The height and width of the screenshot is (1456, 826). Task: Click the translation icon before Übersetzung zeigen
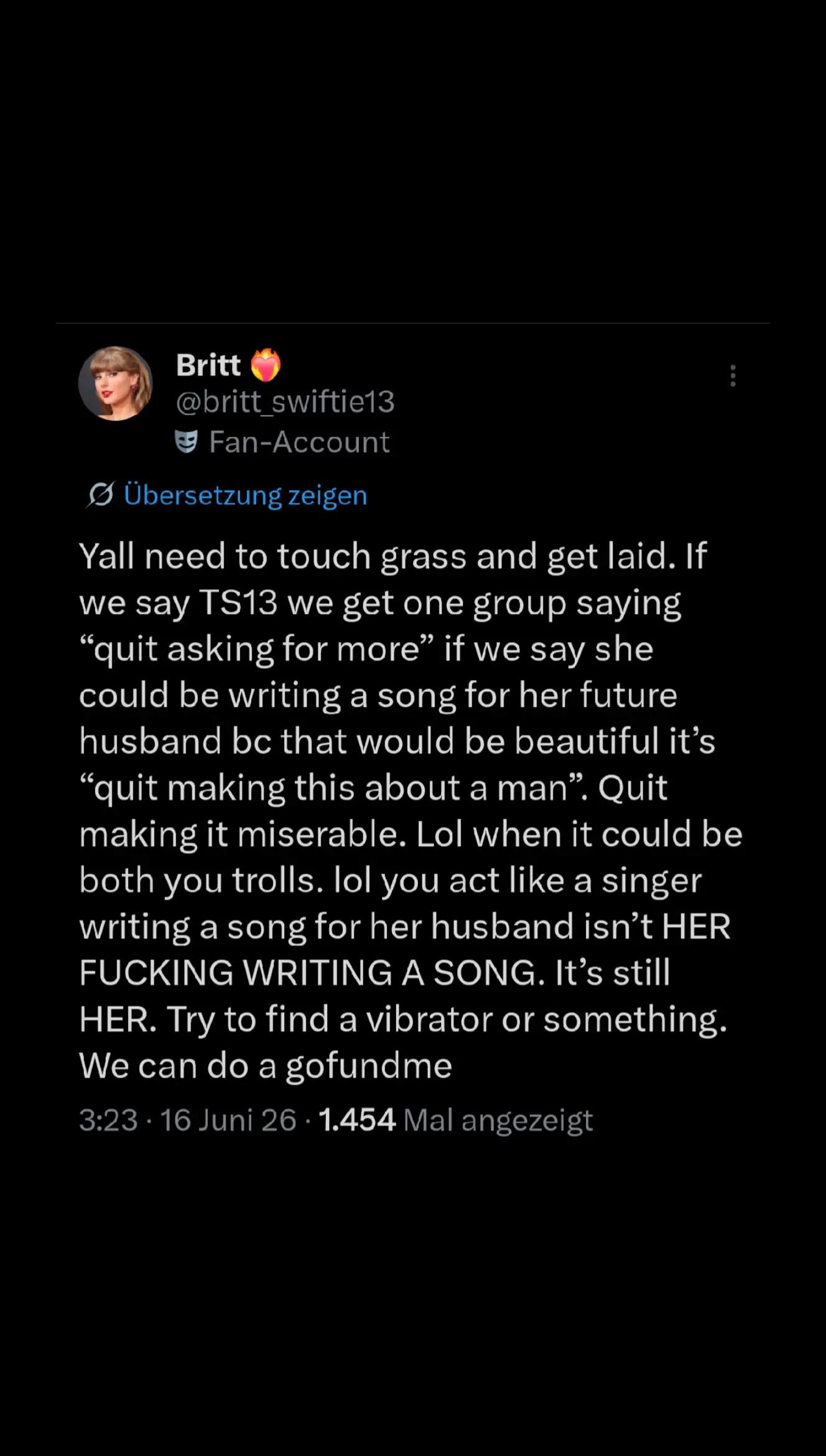tap(100, 495)
